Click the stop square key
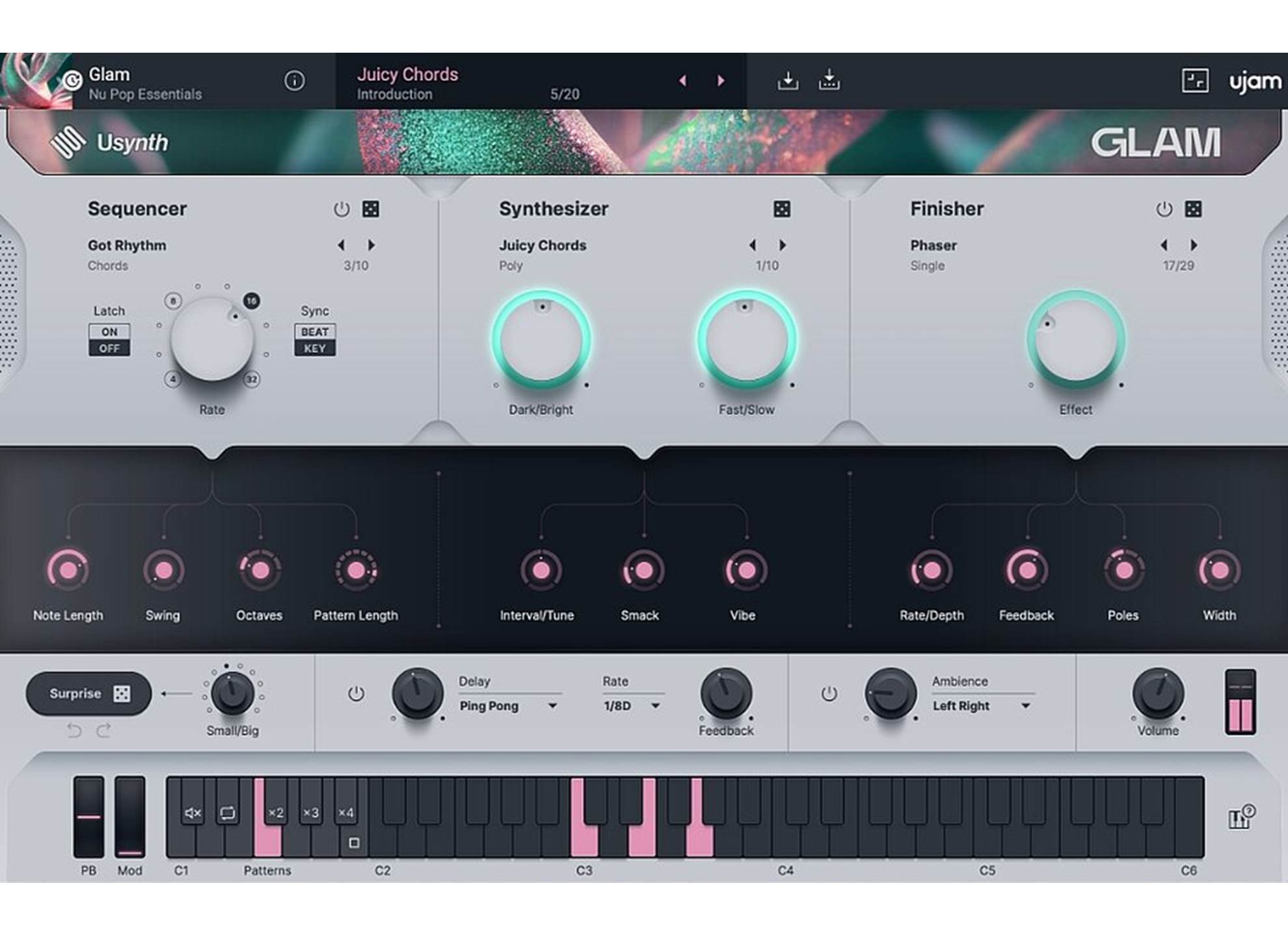This screenshot has width=1288, height=937. click(x=354, y=843)
